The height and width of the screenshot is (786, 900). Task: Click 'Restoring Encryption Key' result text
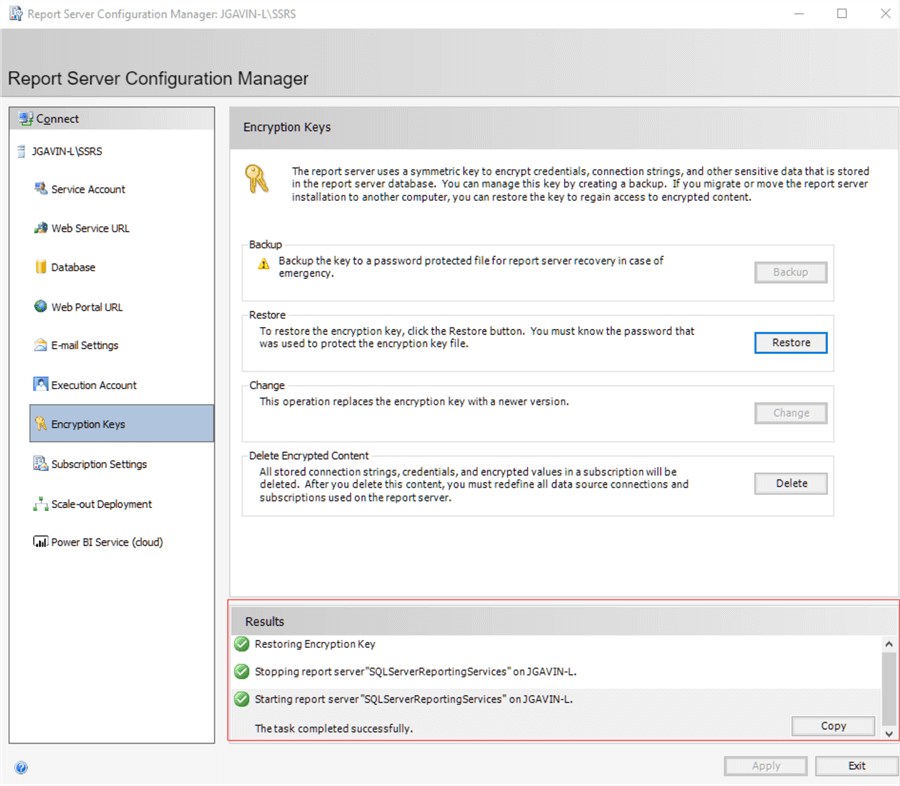pyautogui.click(x=315, y=644)
